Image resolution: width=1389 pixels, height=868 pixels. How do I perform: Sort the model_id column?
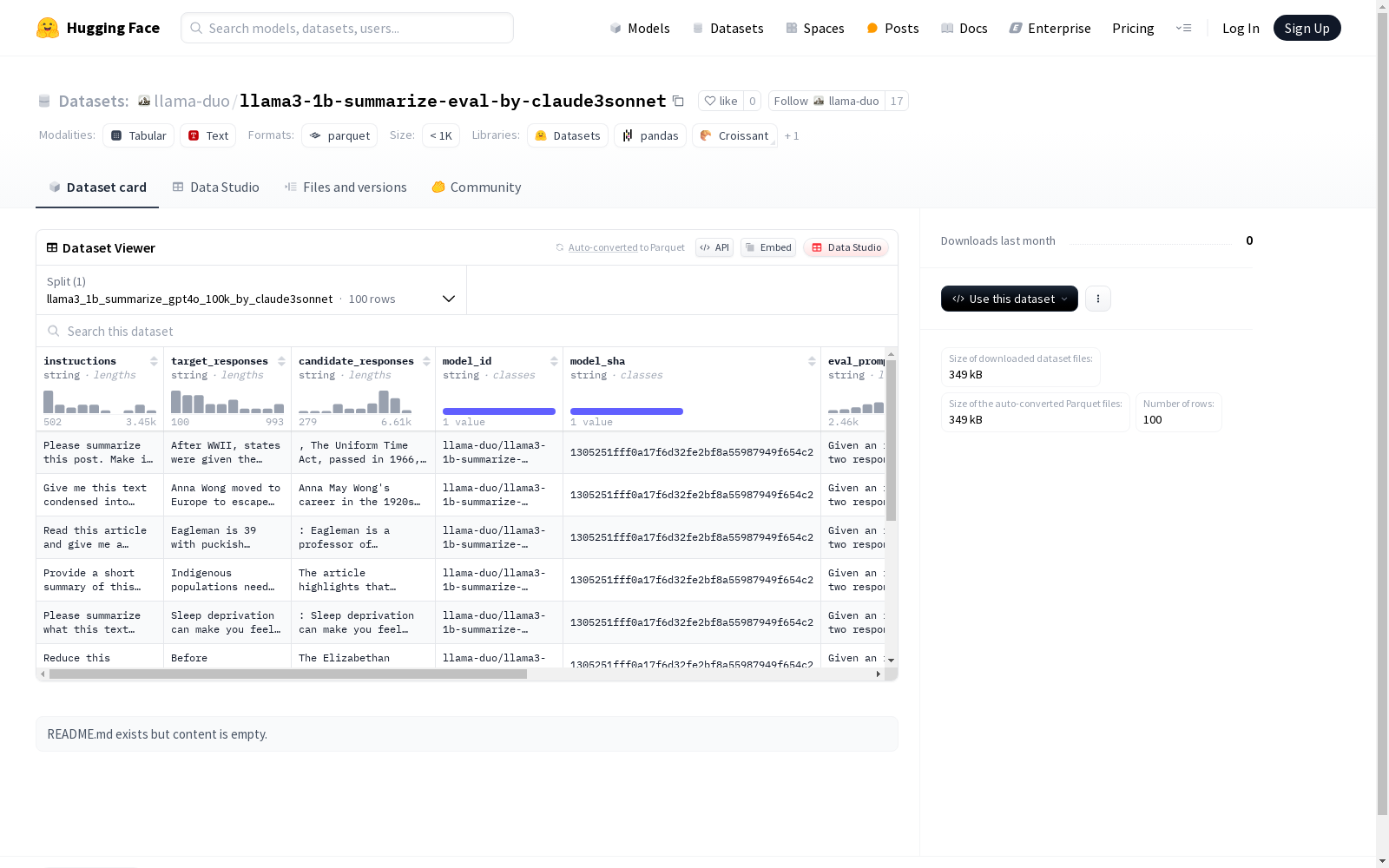pos(554,361)
